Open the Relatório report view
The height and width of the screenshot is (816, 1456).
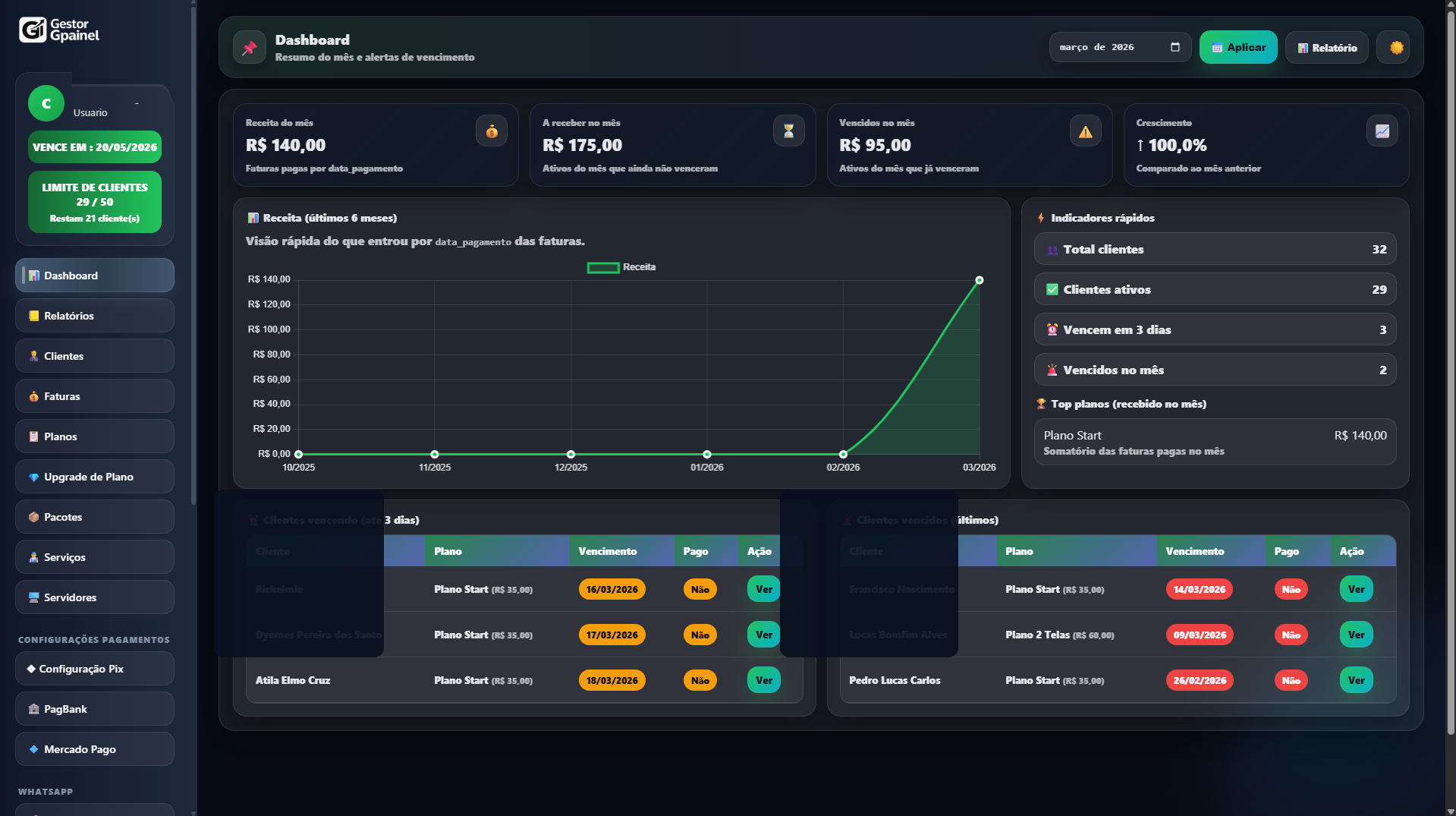pyautogui.click(x=1325, y=47)
